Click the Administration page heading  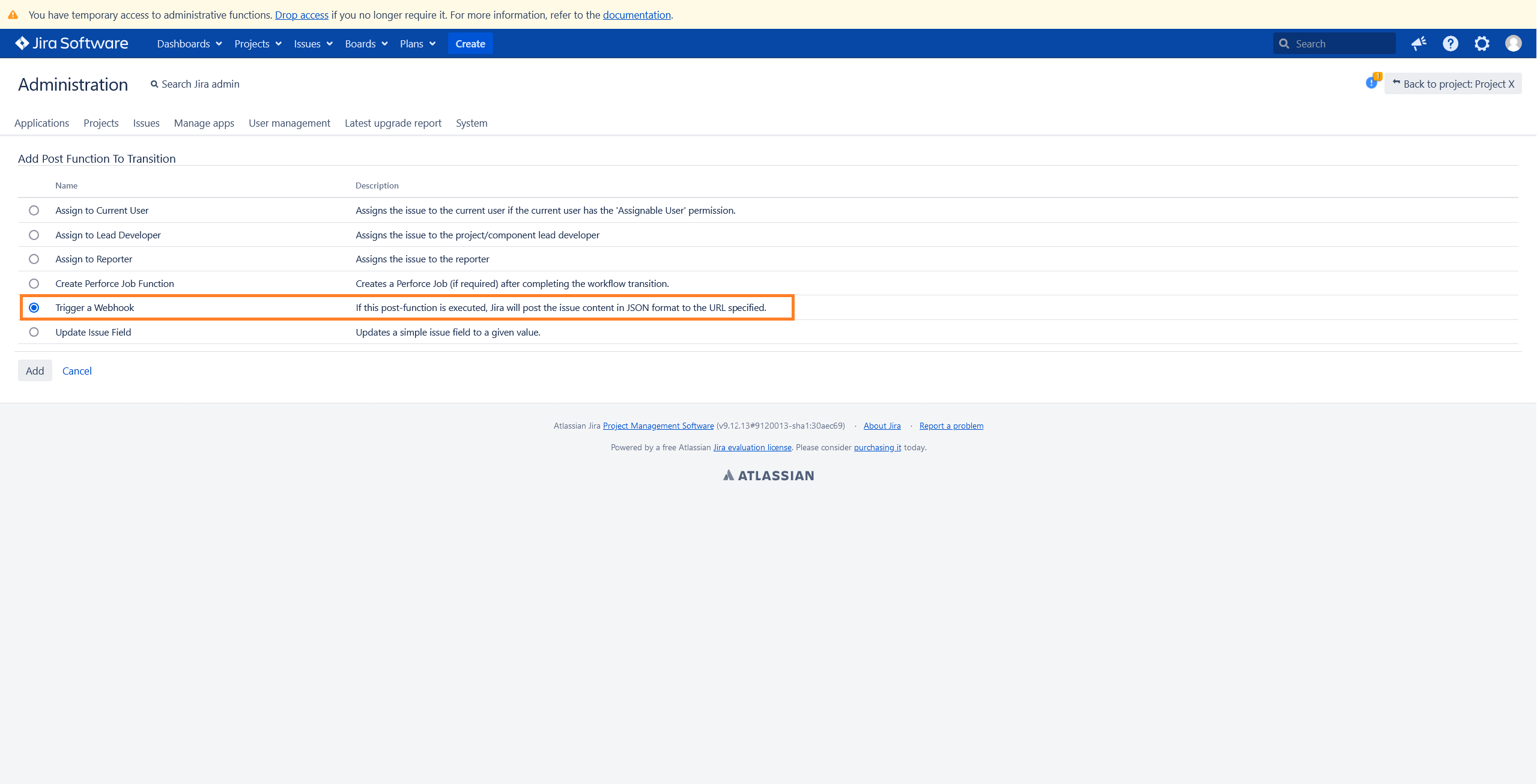[73, 85]
